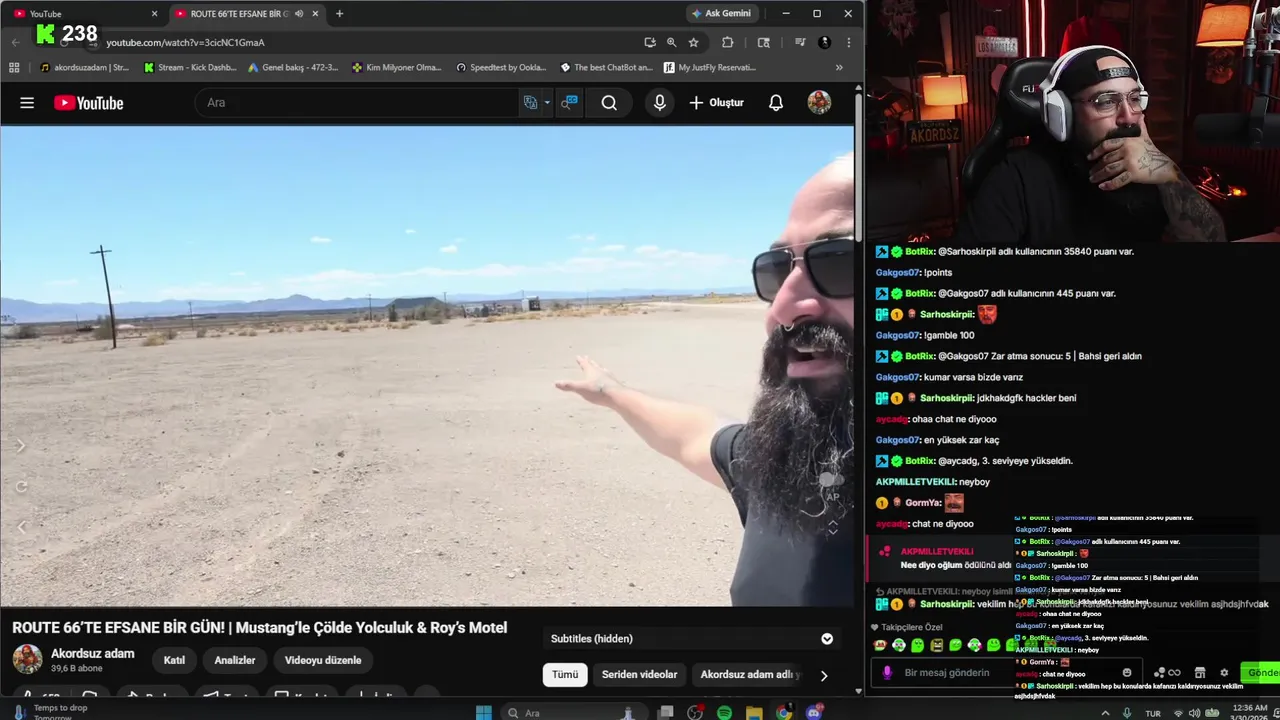Image resolution: width=1280 pixels, height=720 pixels.
Task: Go to the YouTube home logo
Action: pyautogui.click(x=88, y=103)
